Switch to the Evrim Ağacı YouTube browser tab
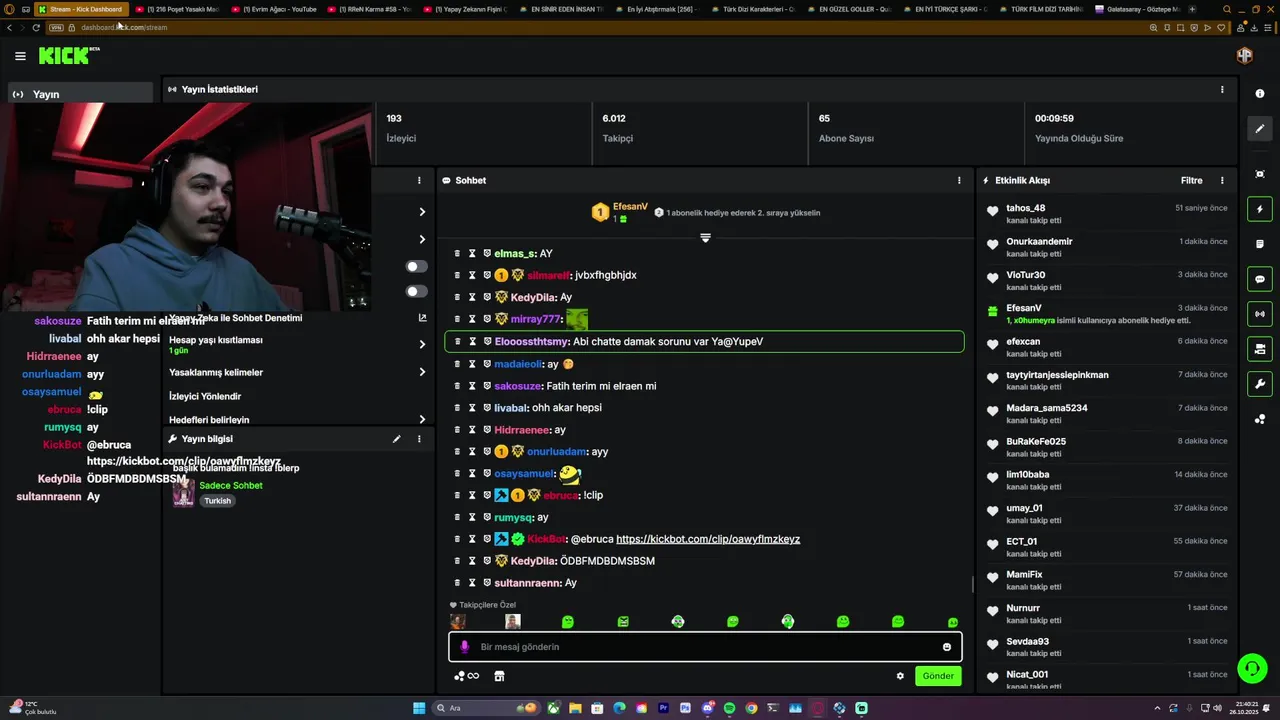The image size is (1280, 720). pos(274,9)
